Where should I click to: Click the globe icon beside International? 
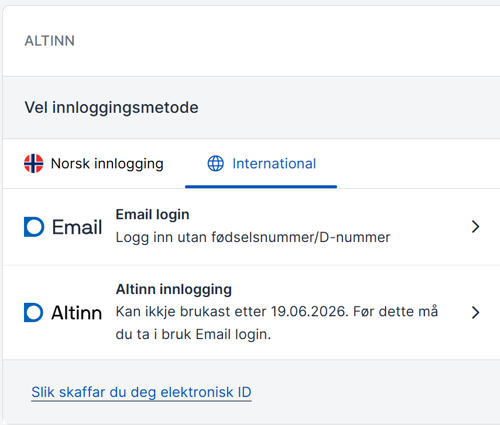coord(216,164)
